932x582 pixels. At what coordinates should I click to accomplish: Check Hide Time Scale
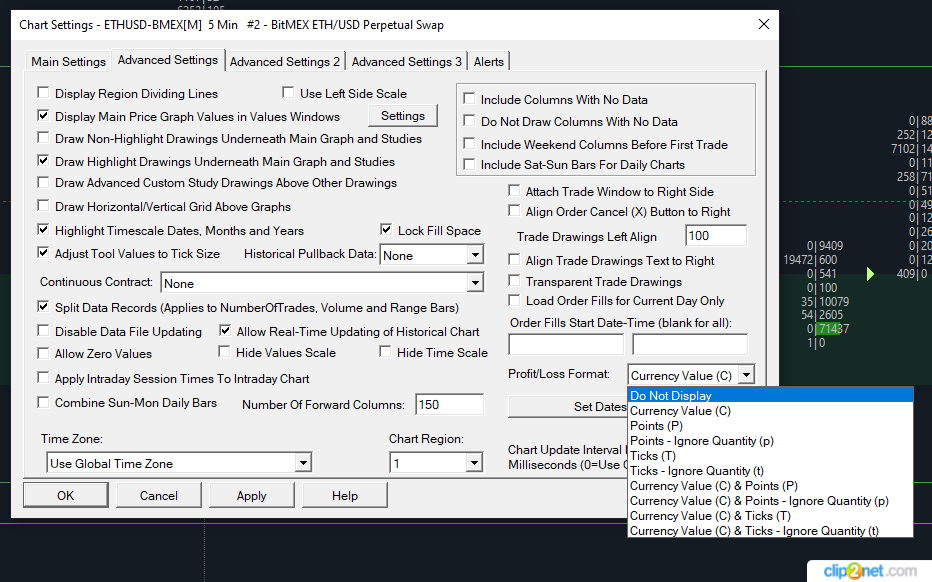[x=385, y=352]
